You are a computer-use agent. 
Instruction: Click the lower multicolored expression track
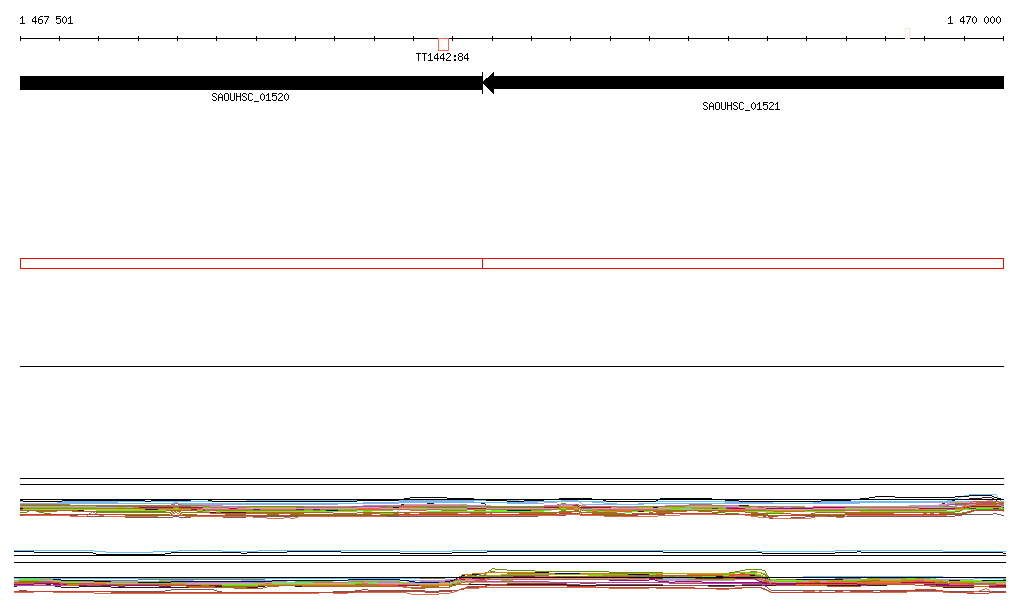tap(300, 584)
